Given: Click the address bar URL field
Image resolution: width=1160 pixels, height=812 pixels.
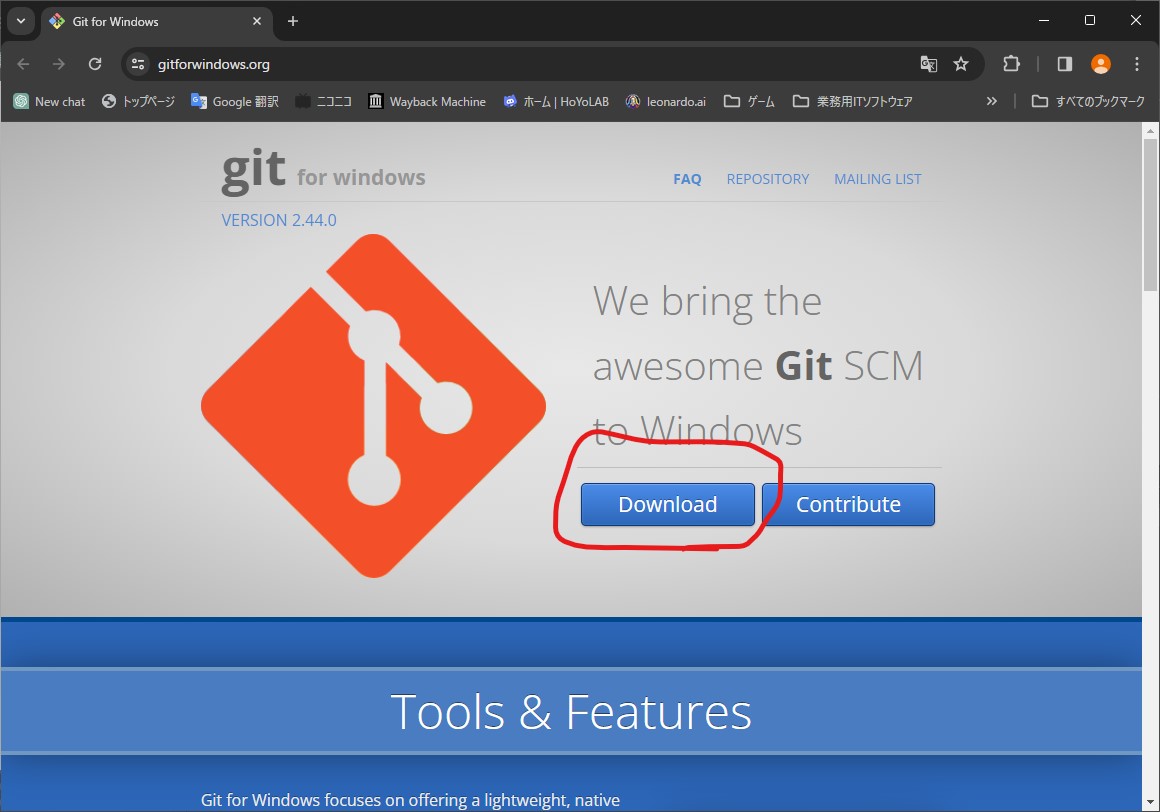Looking at the screenshot, I should click(500, 64).
